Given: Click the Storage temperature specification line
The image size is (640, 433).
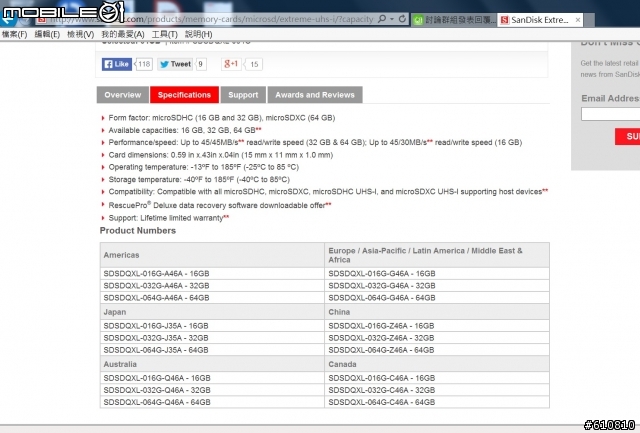Looking at the screenshot, I should (199, 180).
